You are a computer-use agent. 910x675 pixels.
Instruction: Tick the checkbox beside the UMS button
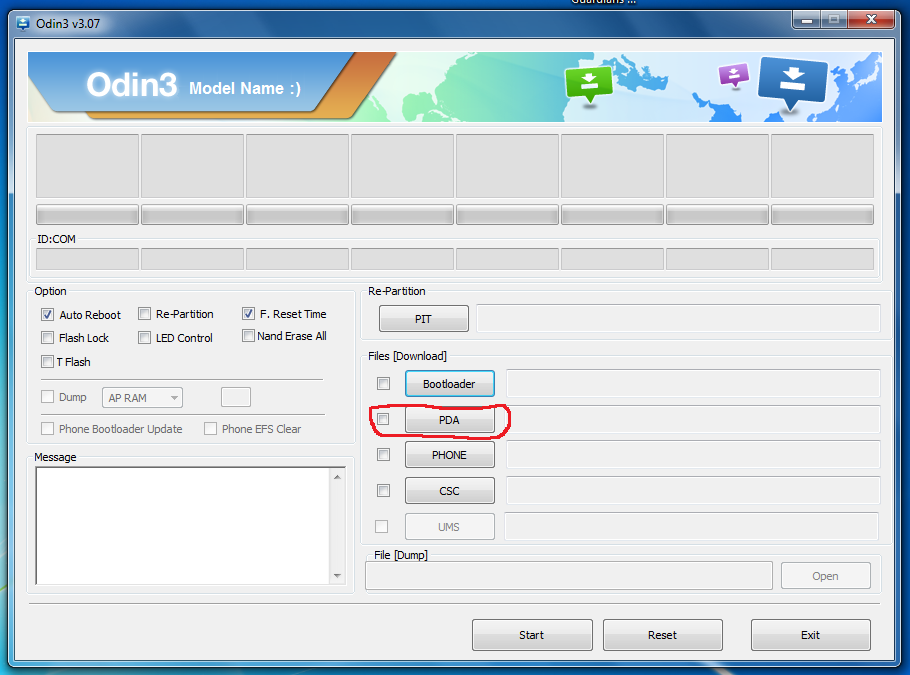pos(382,526)
